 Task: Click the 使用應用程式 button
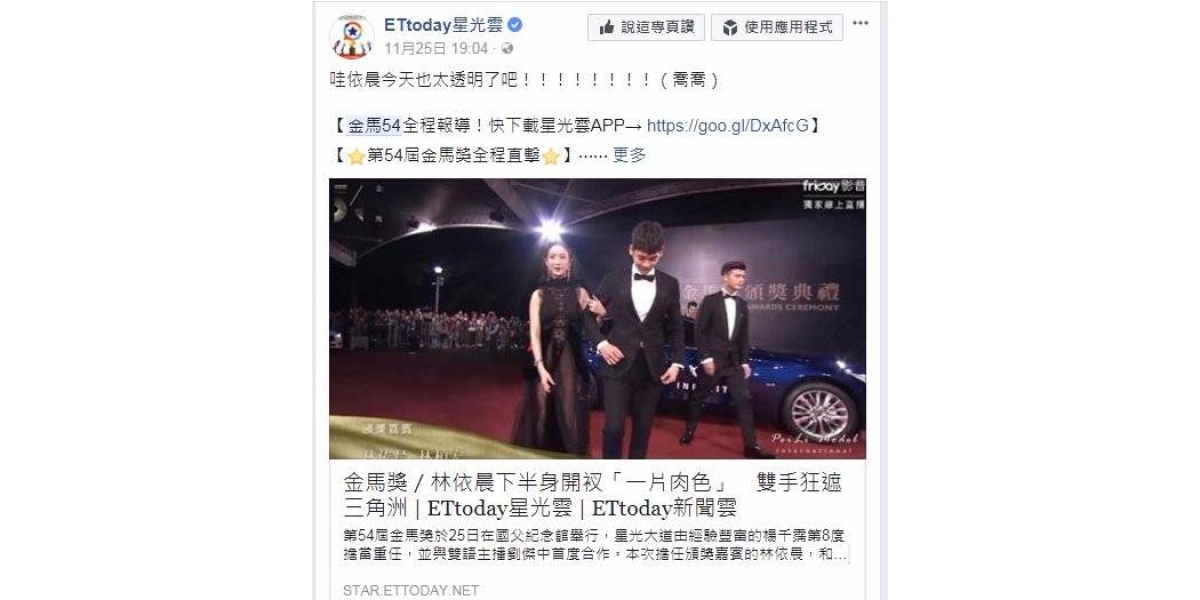777,27
